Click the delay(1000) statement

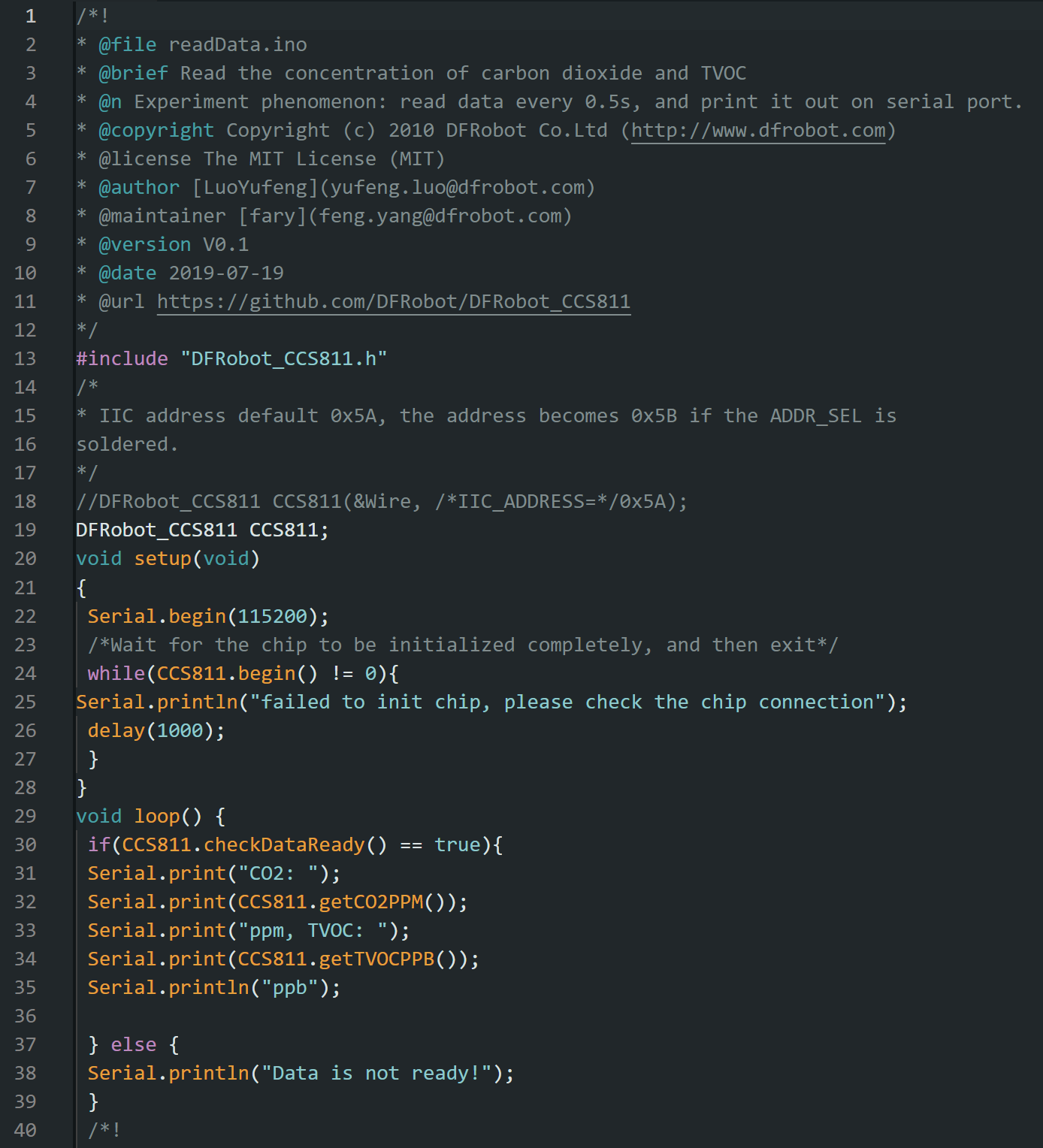click(156, 730)
